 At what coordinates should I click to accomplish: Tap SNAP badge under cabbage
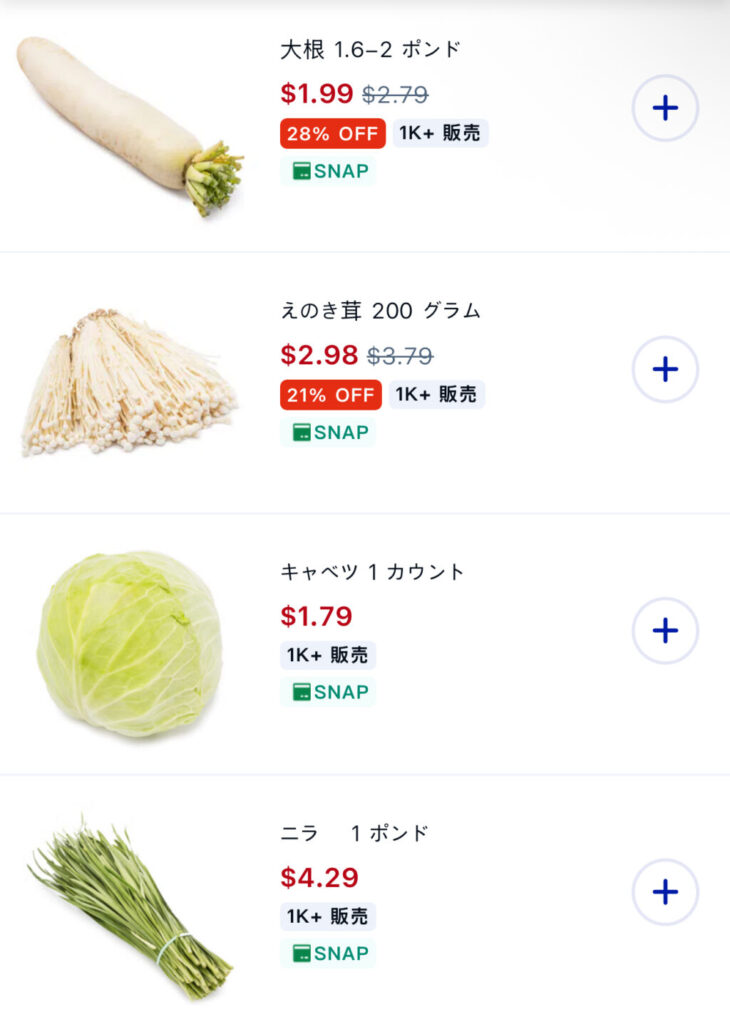pos(328,692)
